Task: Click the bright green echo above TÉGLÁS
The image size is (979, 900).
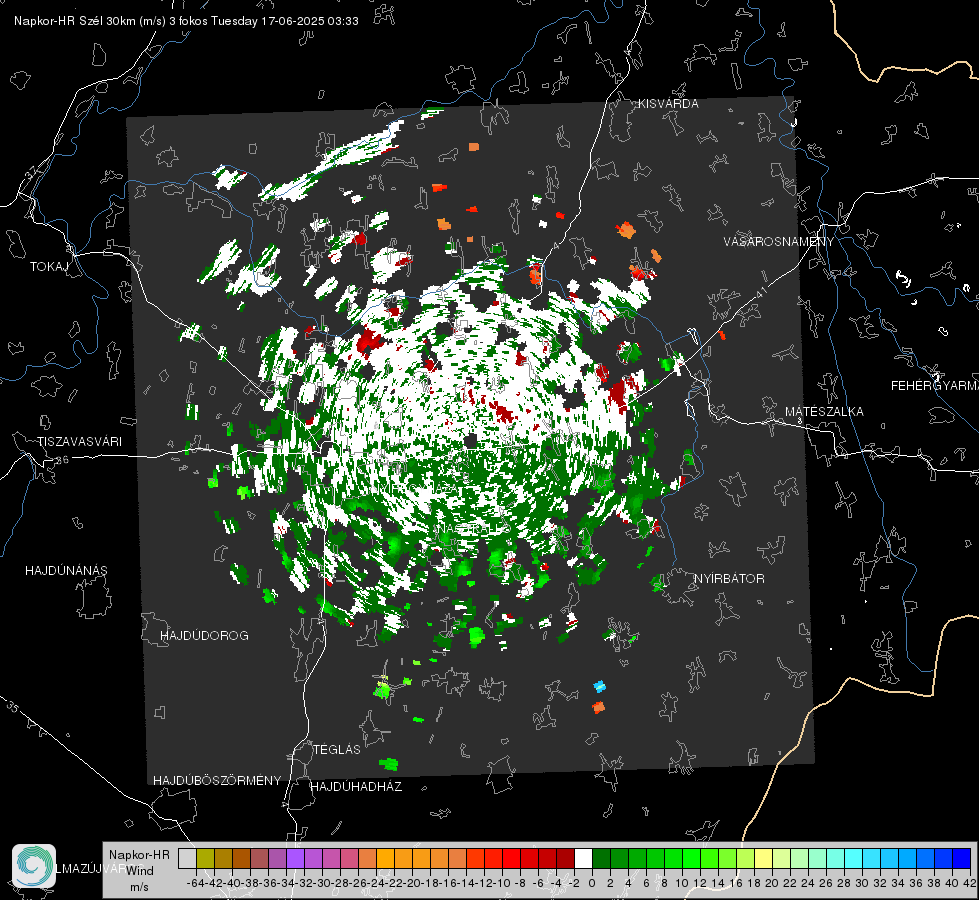Action: 381,690
